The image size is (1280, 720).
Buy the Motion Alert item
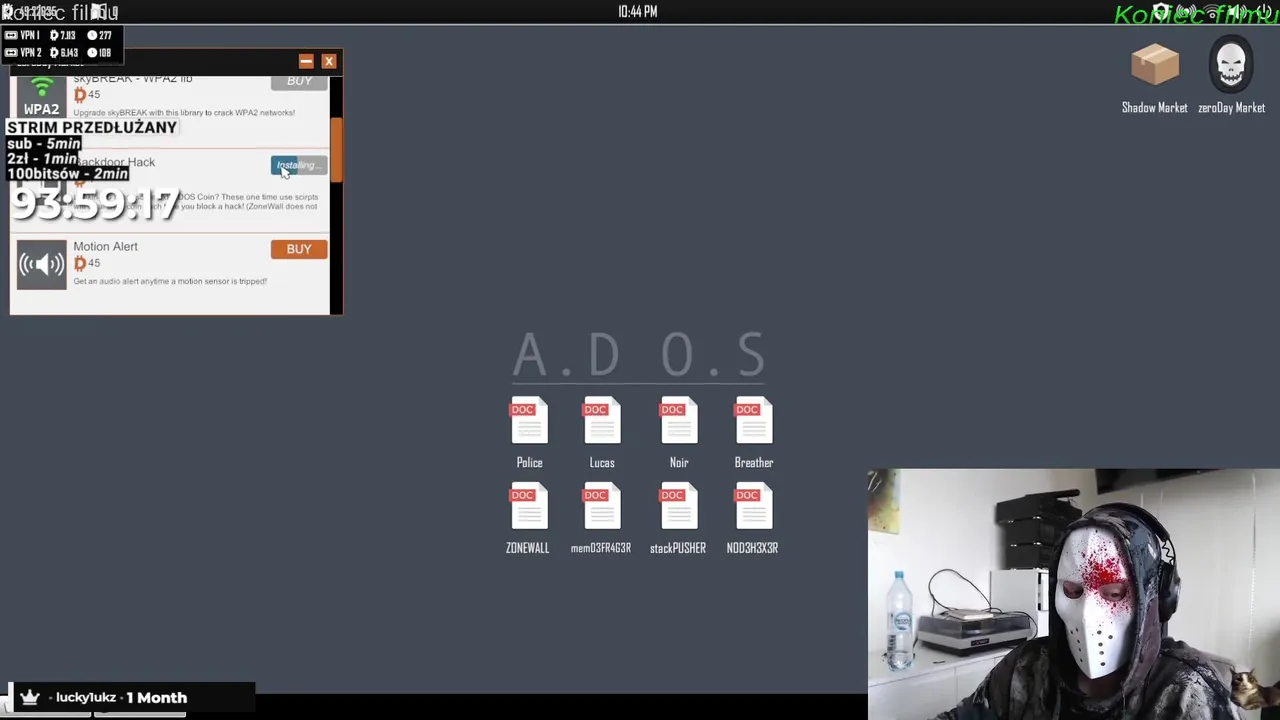pyautogui.click(x=299, y=249)
